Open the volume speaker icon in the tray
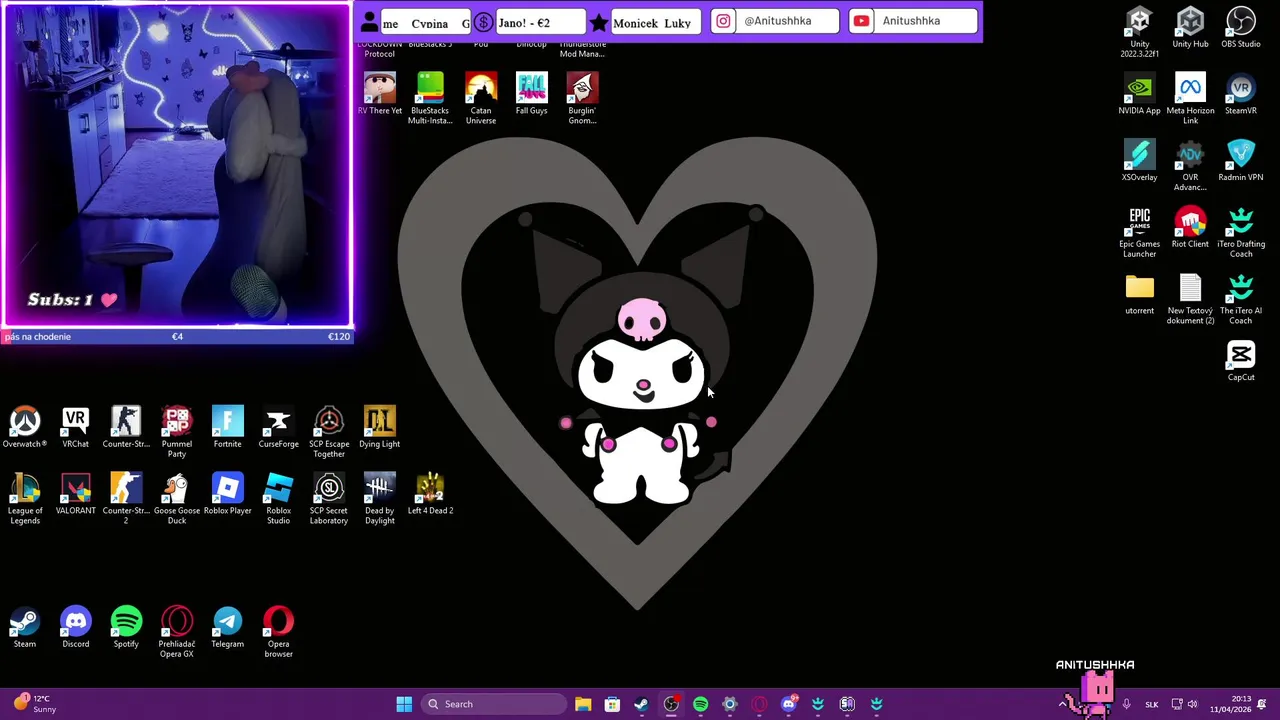 click(x=1192, y=704)
